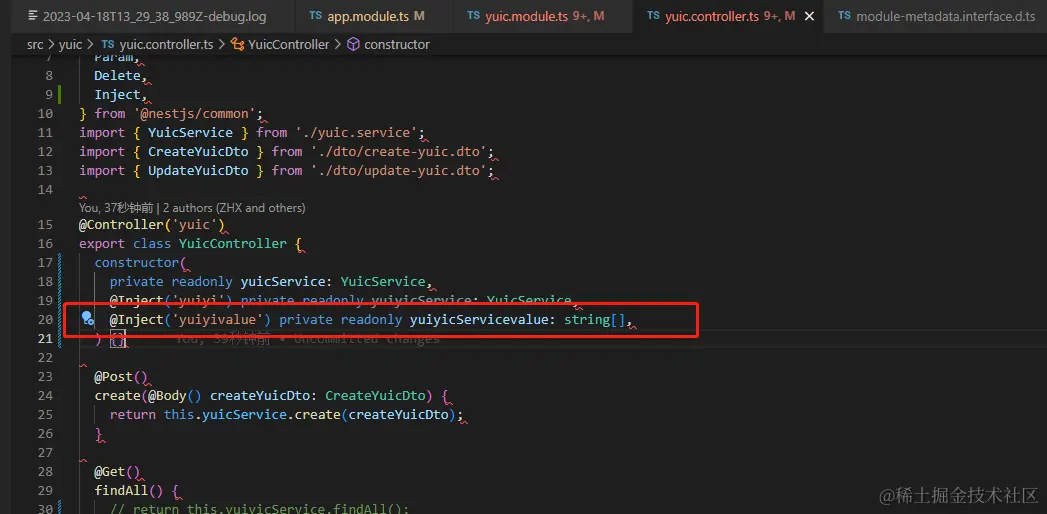Click the src breadcrumb segment
This screenshot has height=514, width=1047.
35,45
